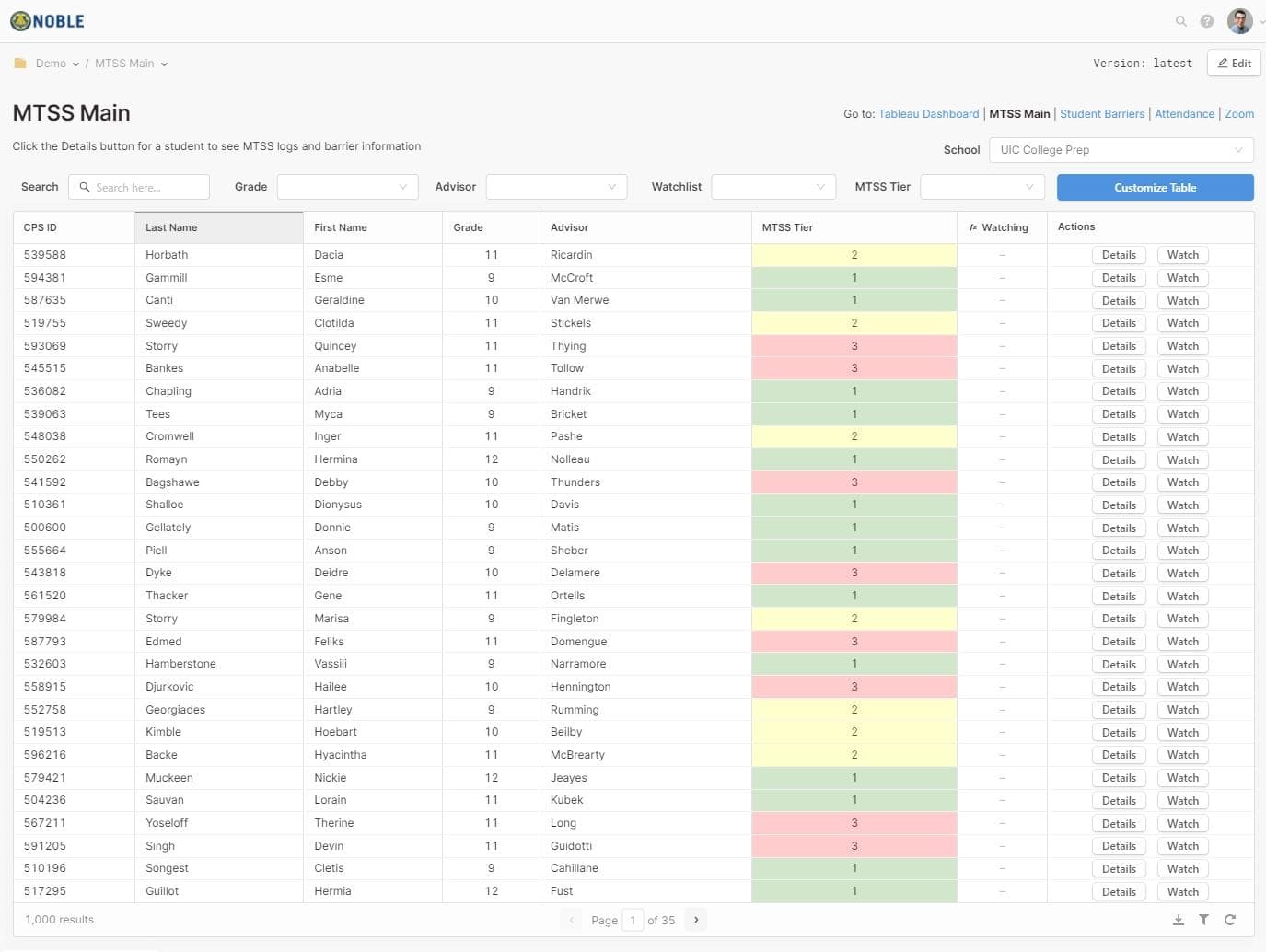Image resolution: width=1266 pixels, height=952 pixels.
Task: Click the Noble logo
Action: (47, 21)
